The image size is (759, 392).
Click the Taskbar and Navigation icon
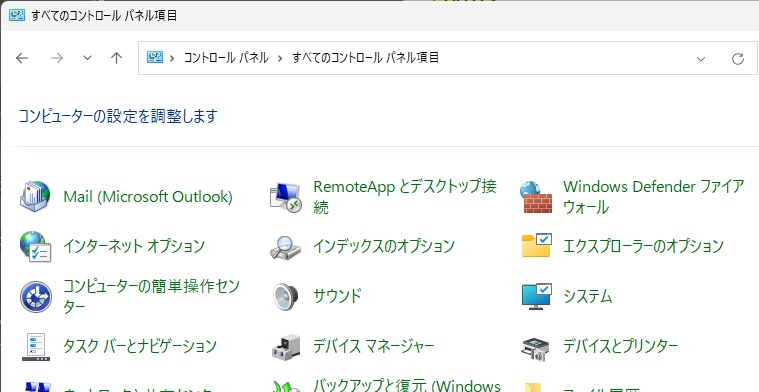point(36,347)
